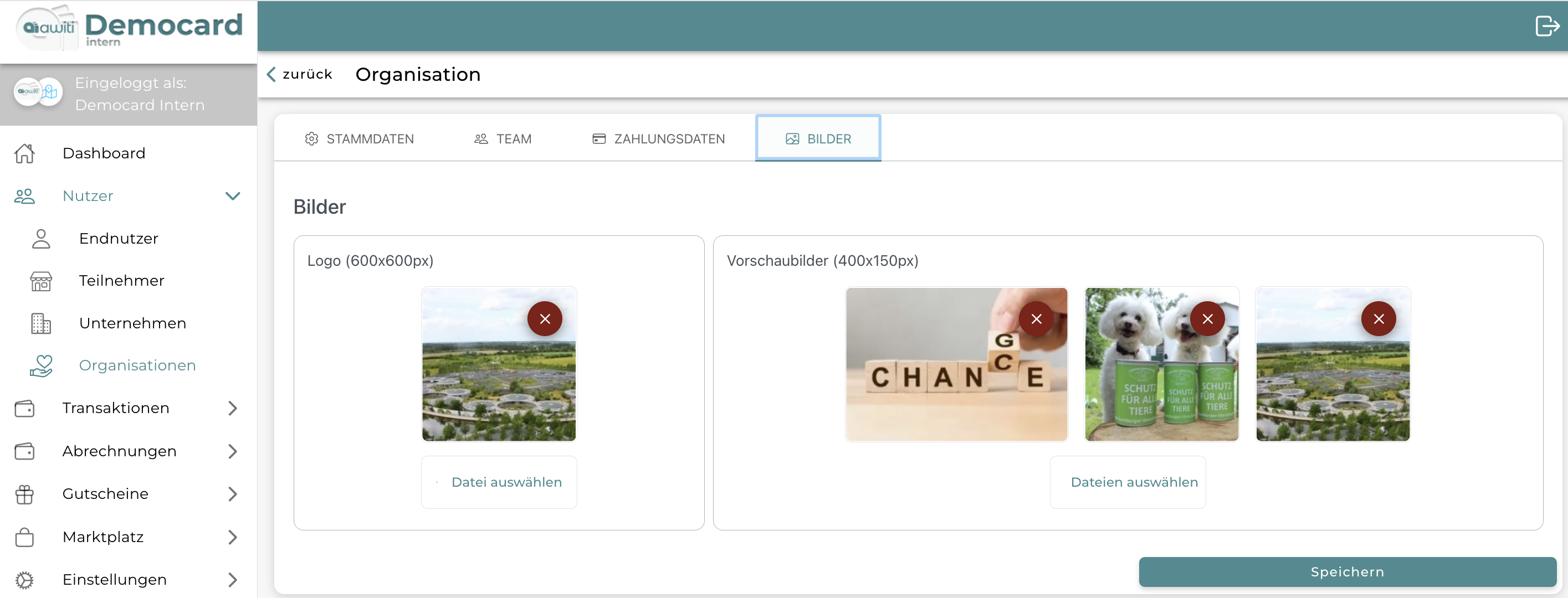Open the Zahlungsdaten tab
The image size is (1568, 598).
tap(658, 138)
